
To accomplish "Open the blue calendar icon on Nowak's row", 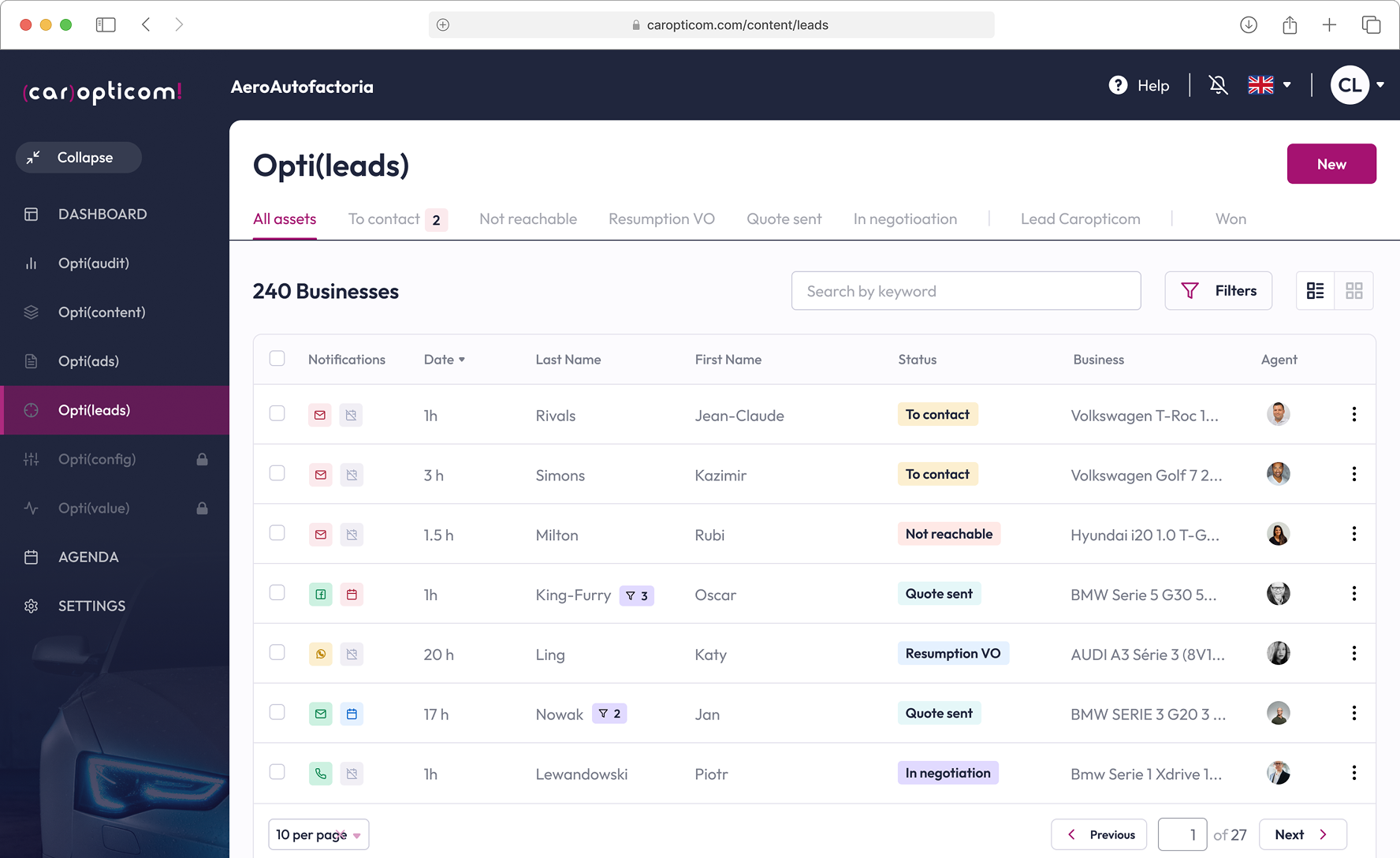I will (x=352, y=714).
